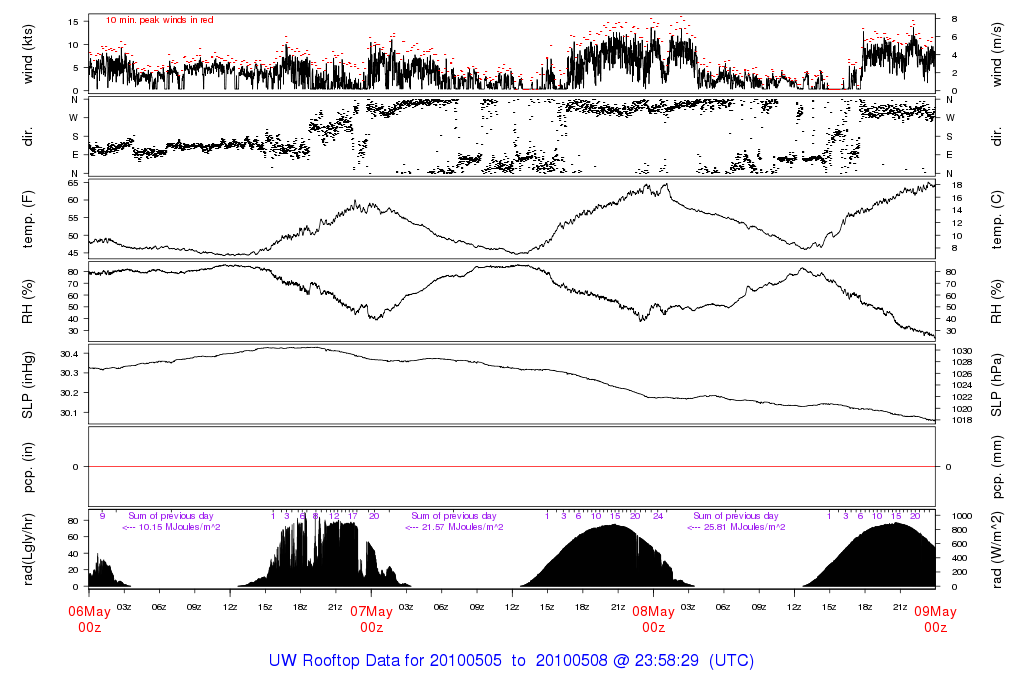The image size is (1024, 700).
Task: Click the '10 min. peak winds in red' legend
Action: 159,20
